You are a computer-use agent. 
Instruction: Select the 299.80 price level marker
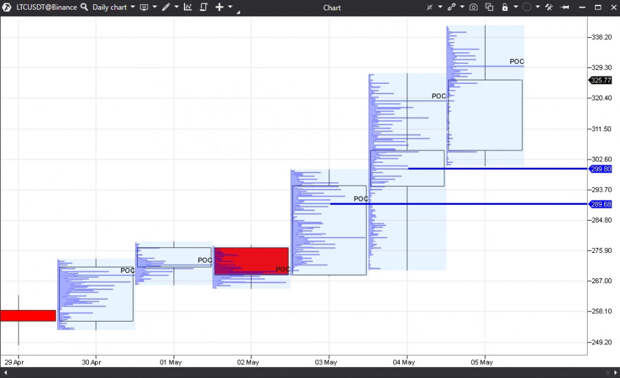[601, 169]
